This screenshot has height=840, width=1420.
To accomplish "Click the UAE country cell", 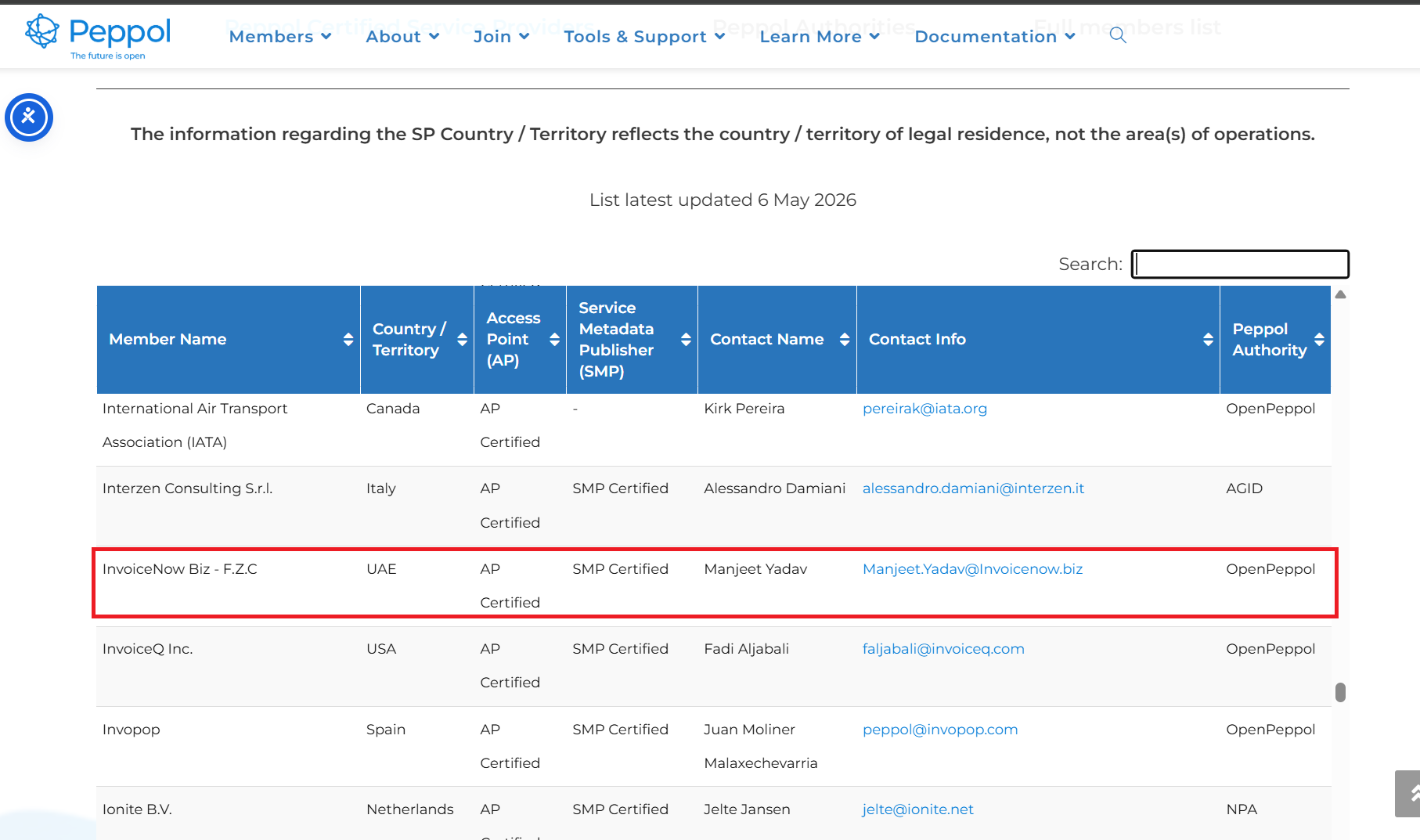I will (381, 569).
